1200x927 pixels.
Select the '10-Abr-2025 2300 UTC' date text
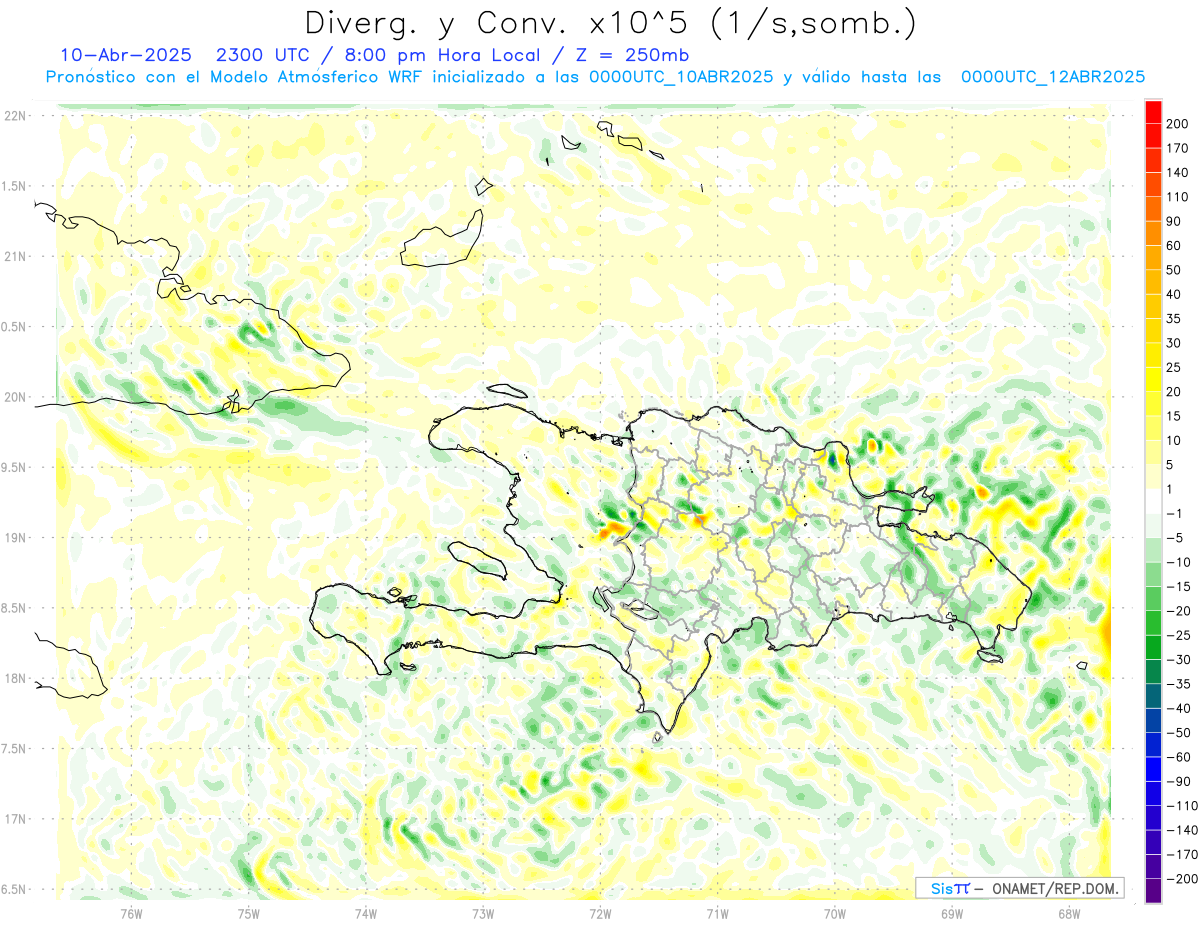coord(186,55)
